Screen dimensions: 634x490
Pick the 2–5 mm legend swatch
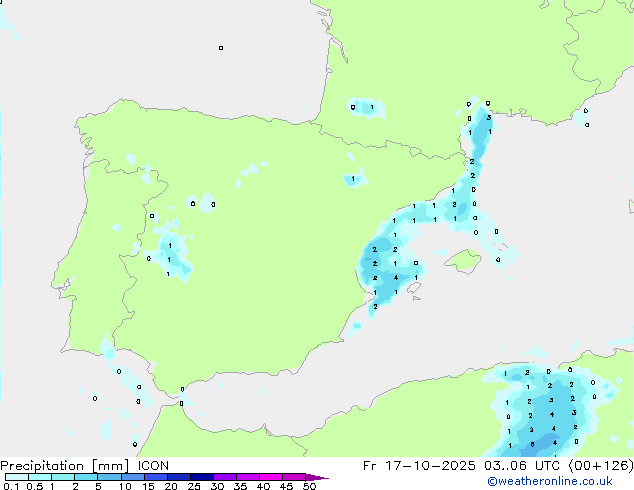(x=86, y=477)
